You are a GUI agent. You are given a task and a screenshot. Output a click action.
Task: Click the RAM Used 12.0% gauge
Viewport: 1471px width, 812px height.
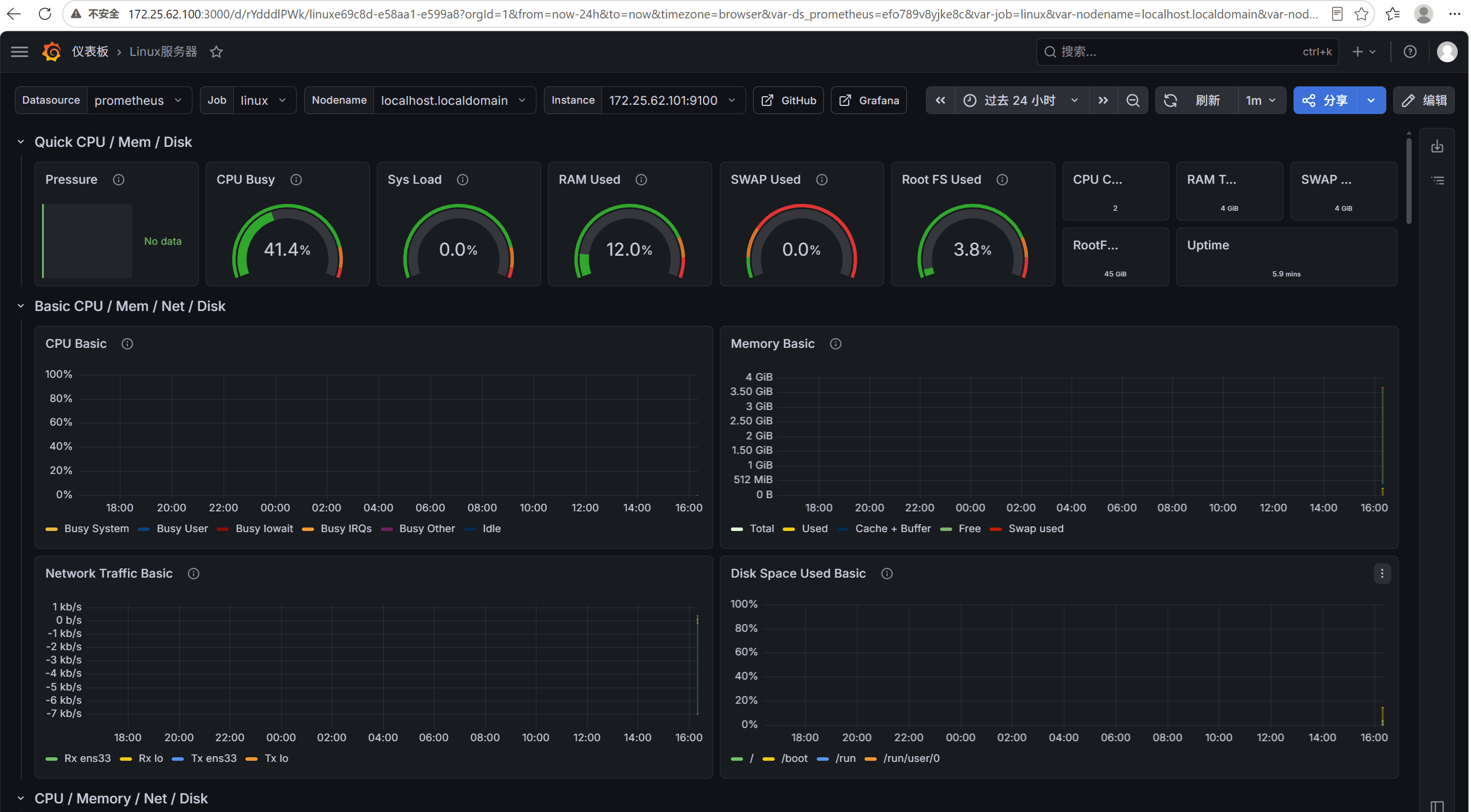(x=629, y=242)
